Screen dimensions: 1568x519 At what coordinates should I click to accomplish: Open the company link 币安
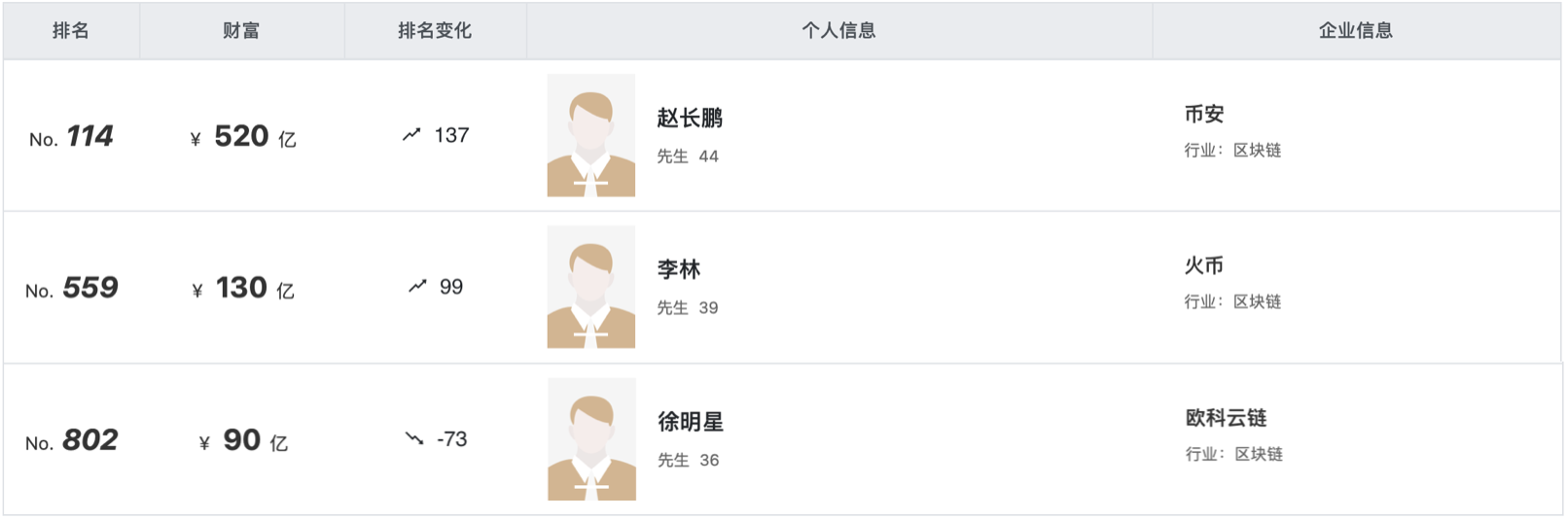pos(1204,115)
